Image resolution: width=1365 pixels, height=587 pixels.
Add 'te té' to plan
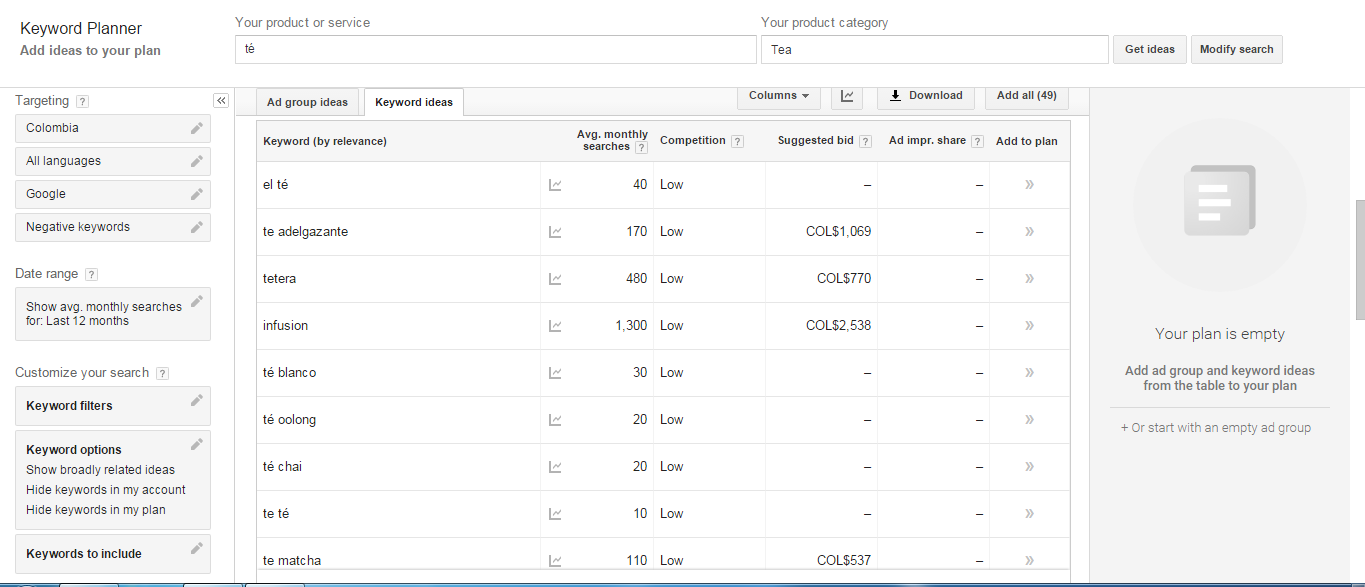[x=1029, y=514]
